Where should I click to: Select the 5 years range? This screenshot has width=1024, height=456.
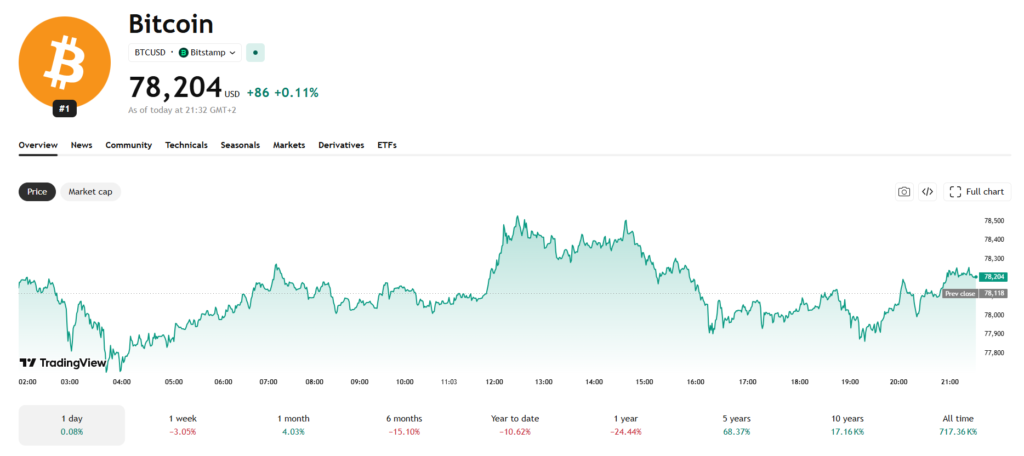pyautogui.click(x=737, y=425)
